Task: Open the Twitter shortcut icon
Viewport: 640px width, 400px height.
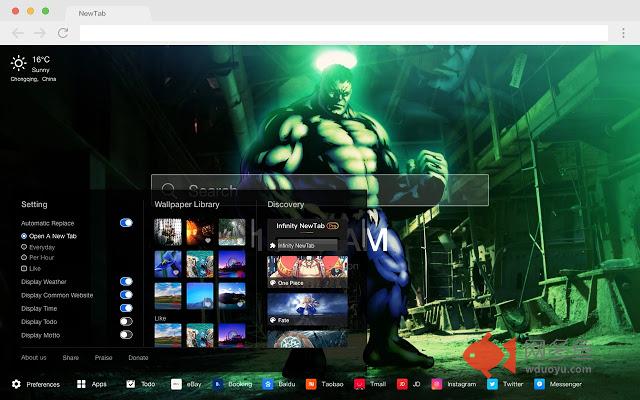Action: point(492,384)
